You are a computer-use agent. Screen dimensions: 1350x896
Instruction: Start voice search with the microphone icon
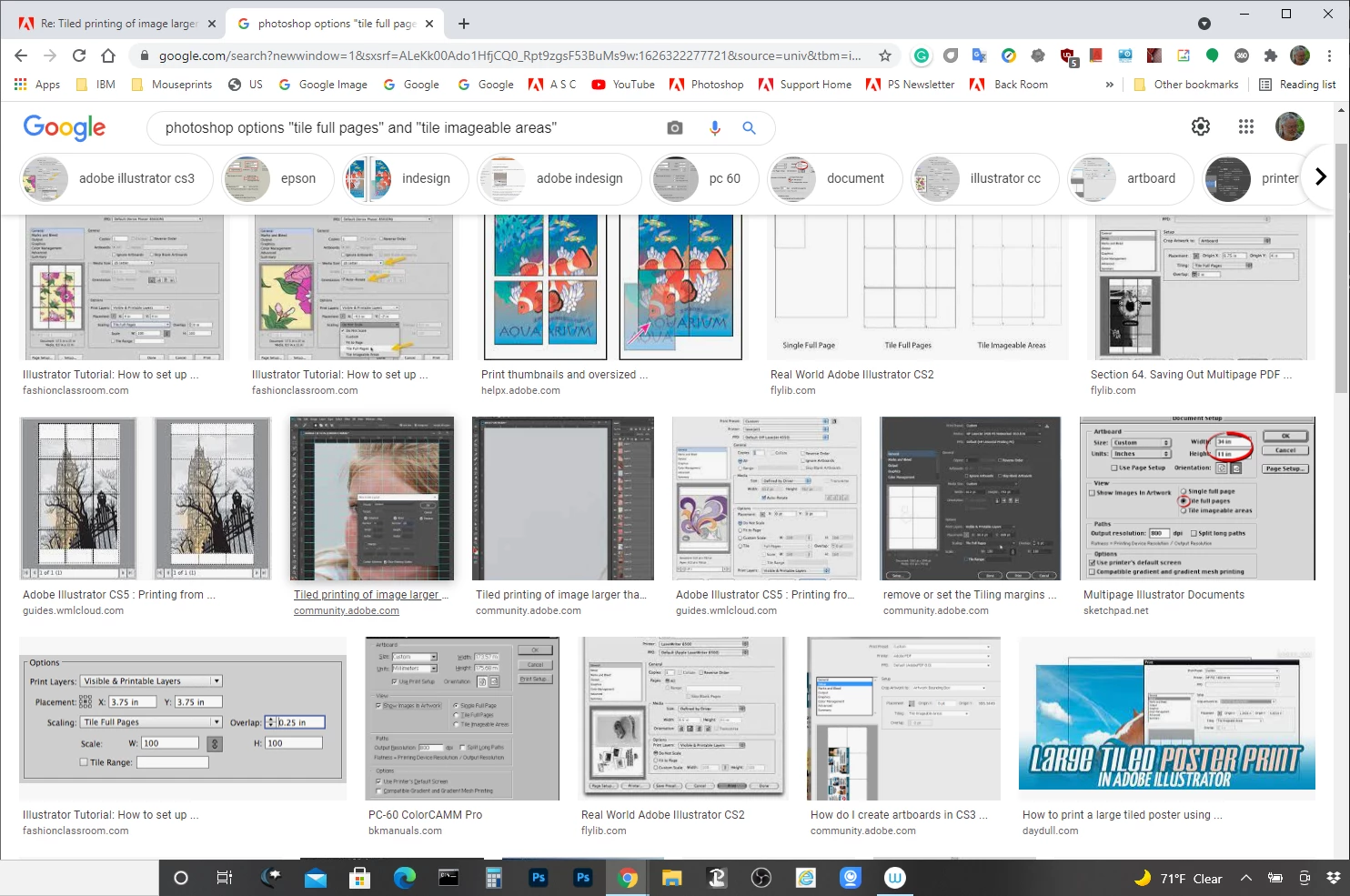pos(715,128)
